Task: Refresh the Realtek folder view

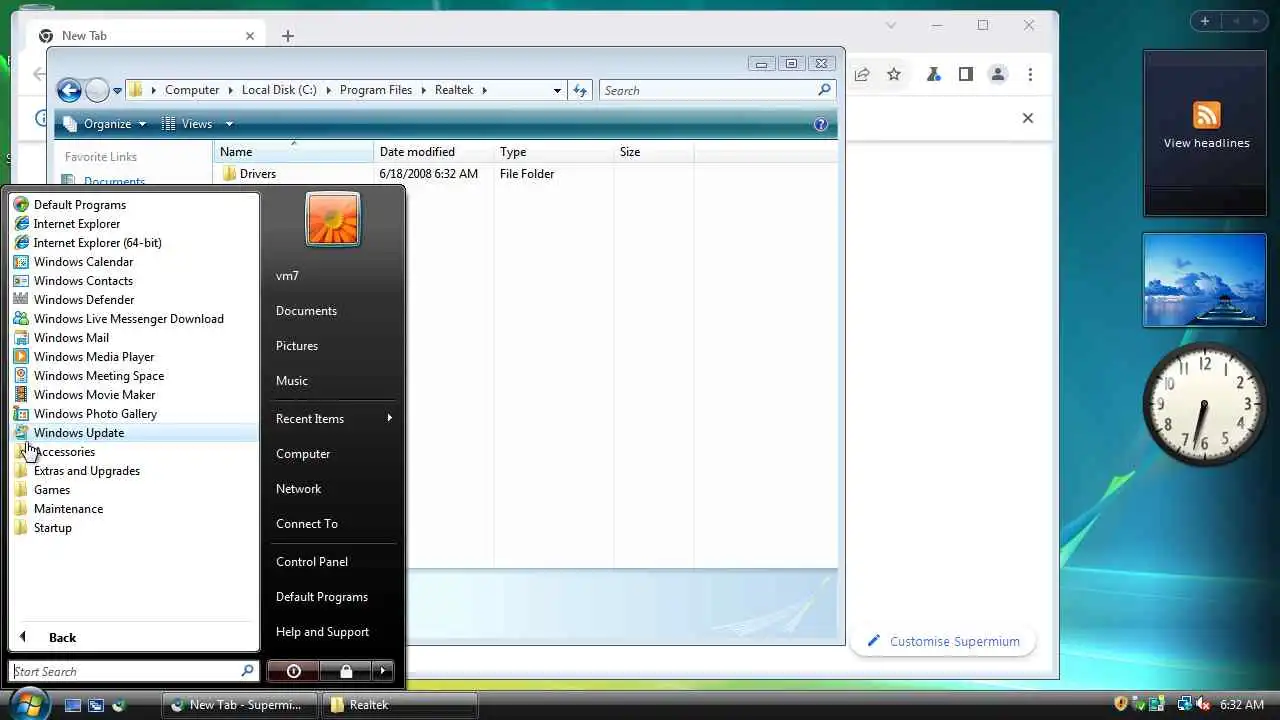Action: click(580, 90)
